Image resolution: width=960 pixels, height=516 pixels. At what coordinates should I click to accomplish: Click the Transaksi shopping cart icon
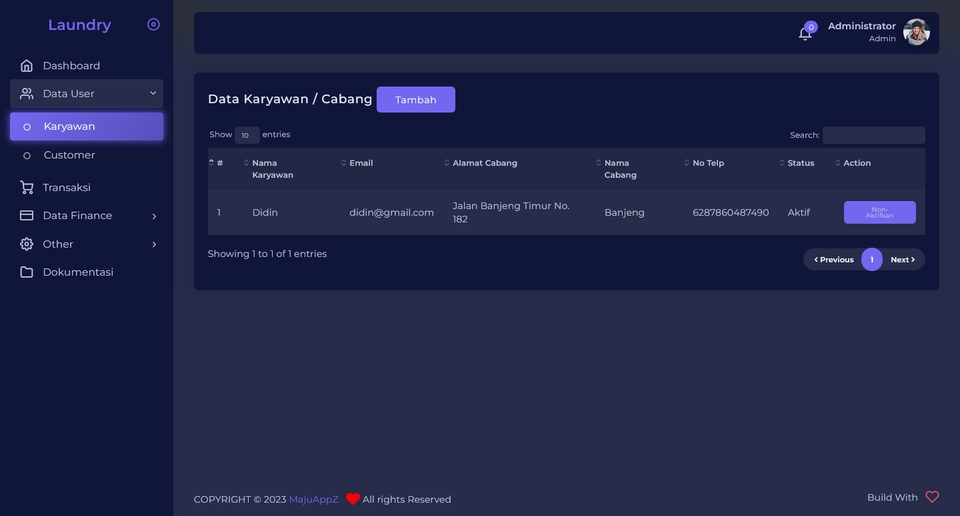coord(26,187)
